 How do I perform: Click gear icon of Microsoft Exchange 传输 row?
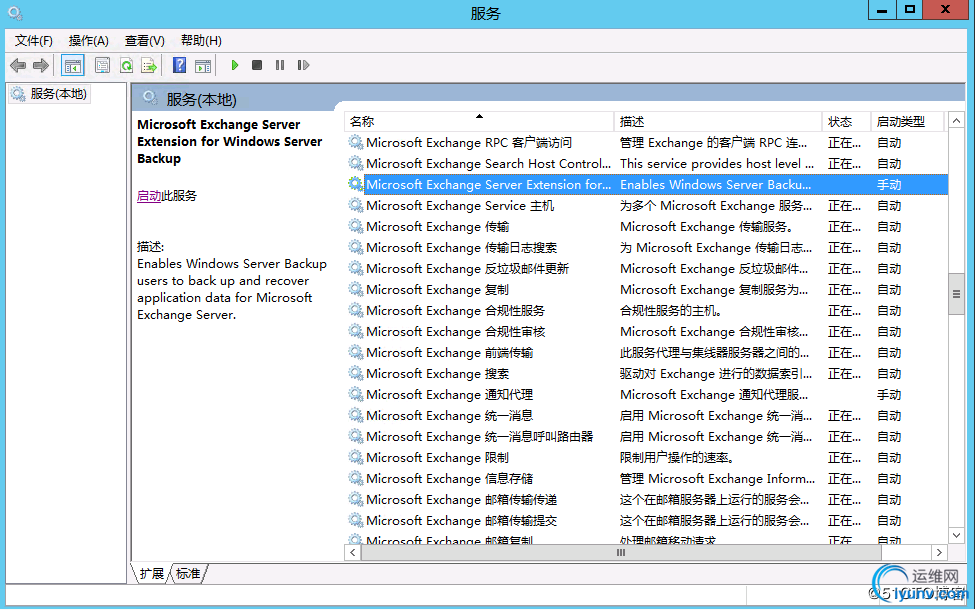click(x=356, y=226)
